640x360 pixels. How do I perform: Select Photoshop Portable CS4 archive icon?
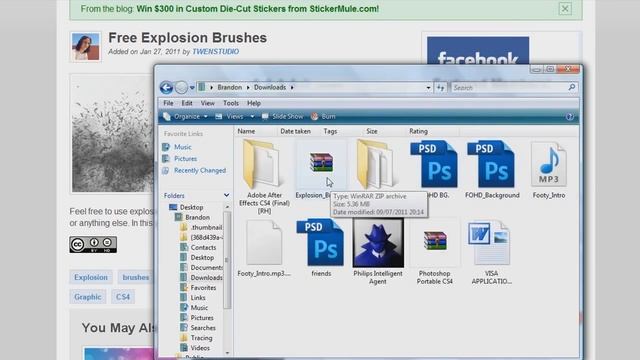click(x=435, y=240)
